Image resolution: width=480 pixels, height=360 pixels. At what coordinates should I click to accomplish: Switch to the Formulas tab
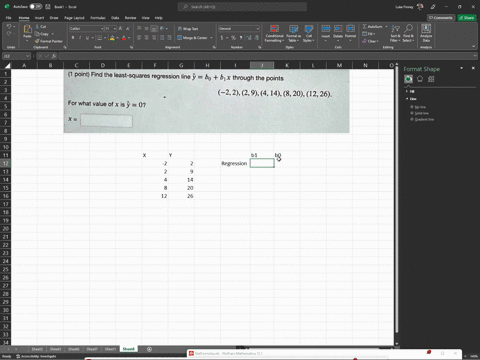[98, 18]
